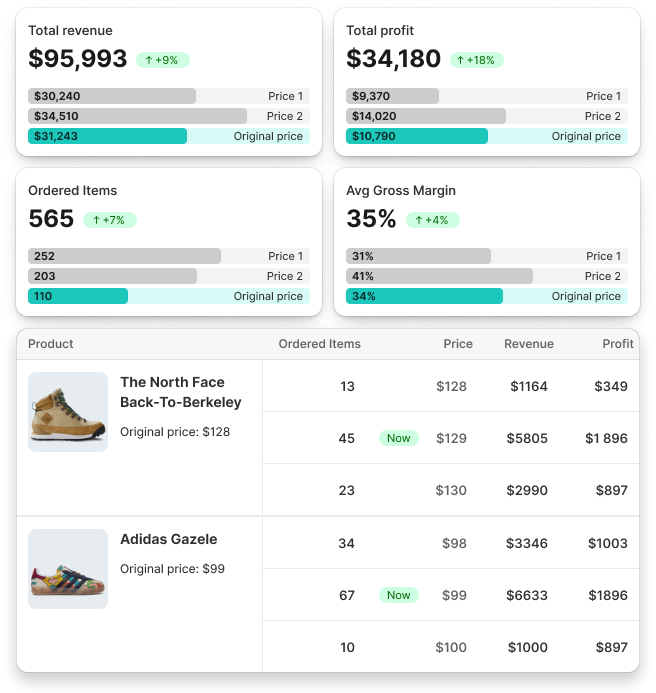Viewport: 656px width, 693px height.
Task: Sort table by Ordered Items column header
Action: [x=320, y=344]
